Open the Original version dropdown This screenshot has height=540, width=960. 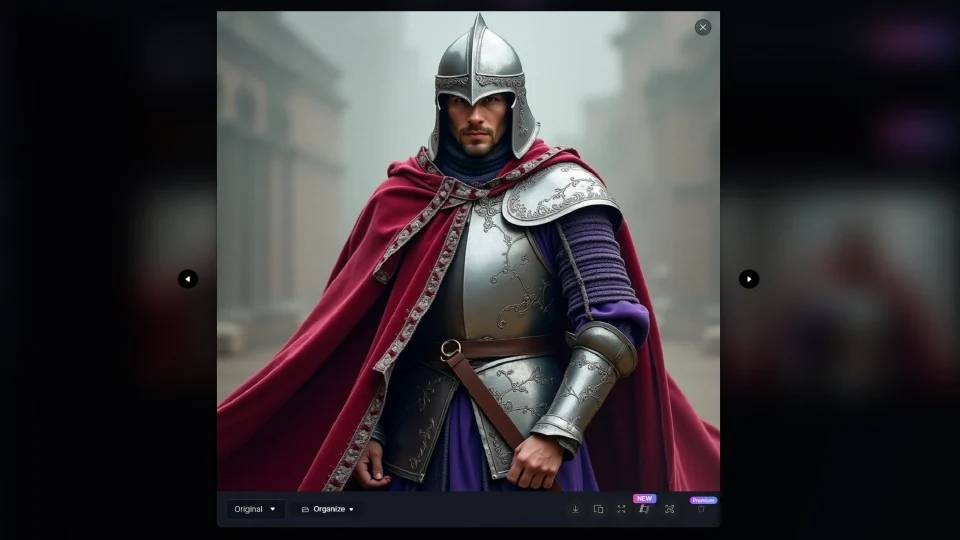pos(255,509)
